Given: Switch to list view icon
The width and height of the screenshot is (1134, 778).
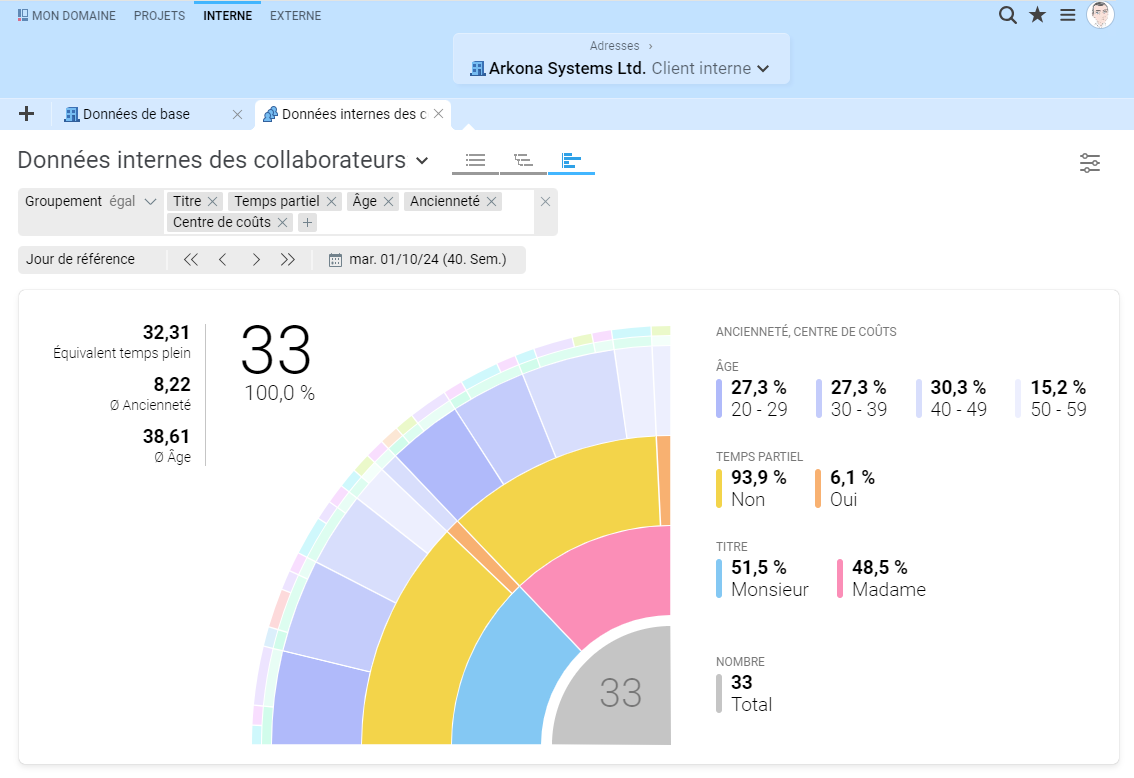Looking at the screenshot, I should pos(475,160).
